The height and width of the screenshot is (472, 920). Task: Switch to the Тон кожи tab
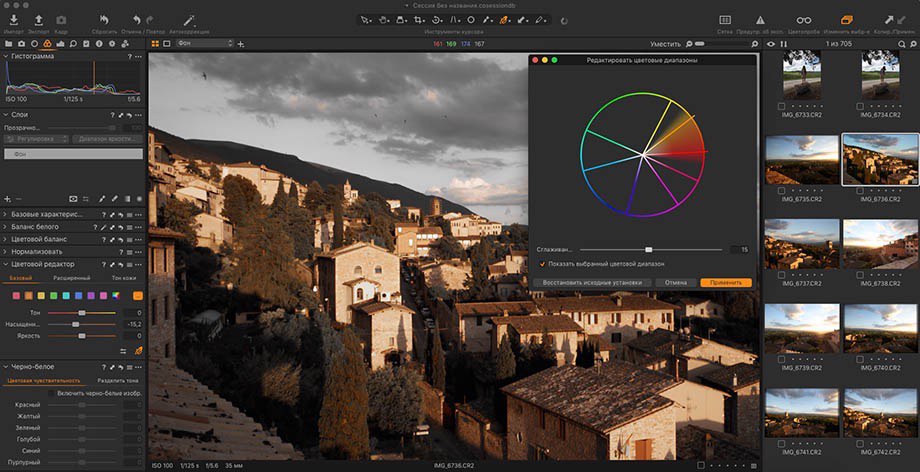click(123, 278)
